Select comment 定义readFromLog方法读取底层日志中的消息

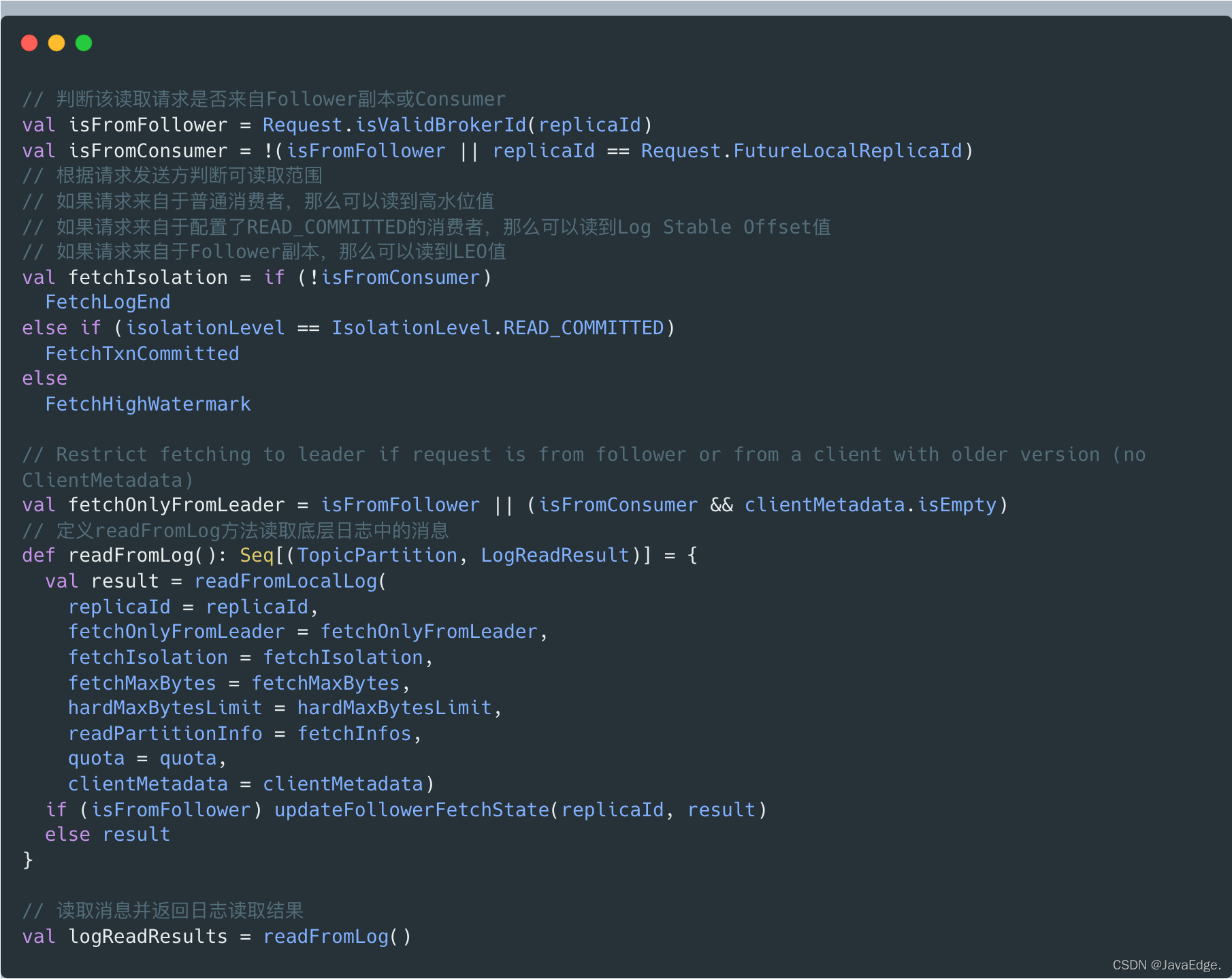236,531
